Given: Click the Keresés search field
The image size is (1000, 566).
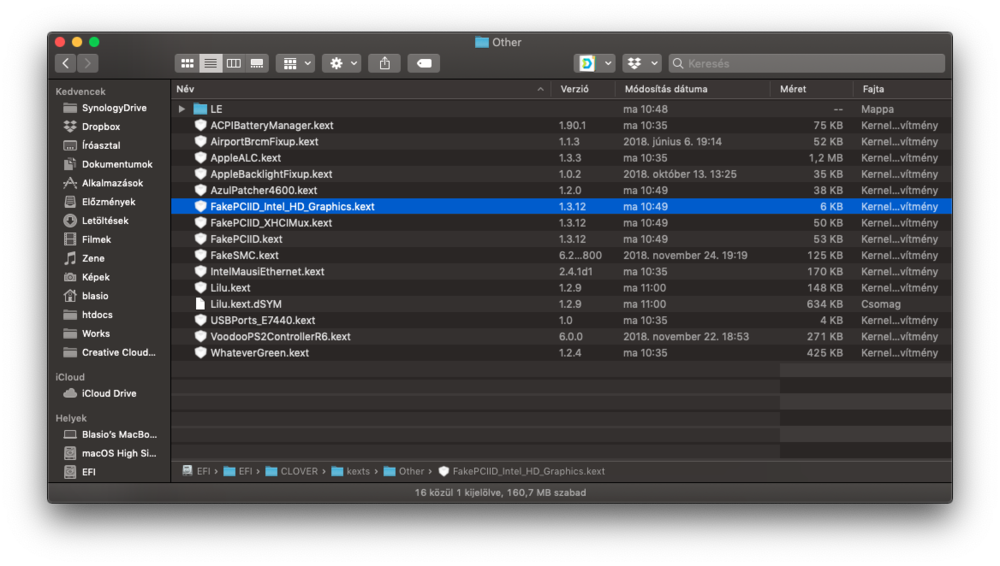Looking at the screenshot, I should point(810,63).
